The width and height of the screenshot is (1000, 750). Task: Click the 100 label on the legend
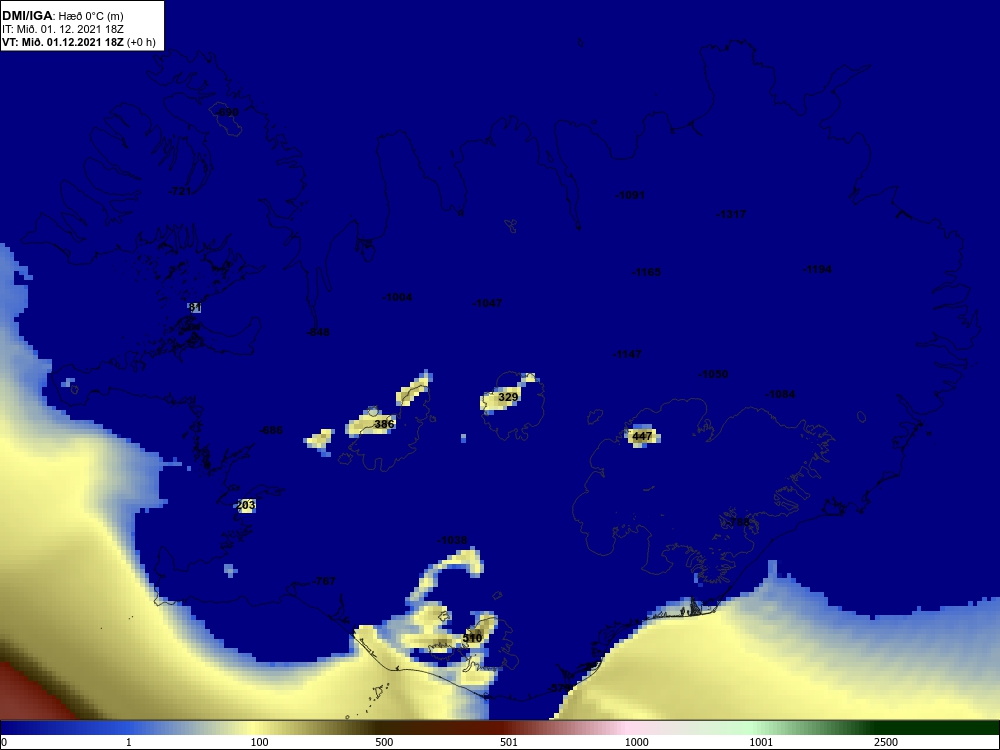(260, 742)
